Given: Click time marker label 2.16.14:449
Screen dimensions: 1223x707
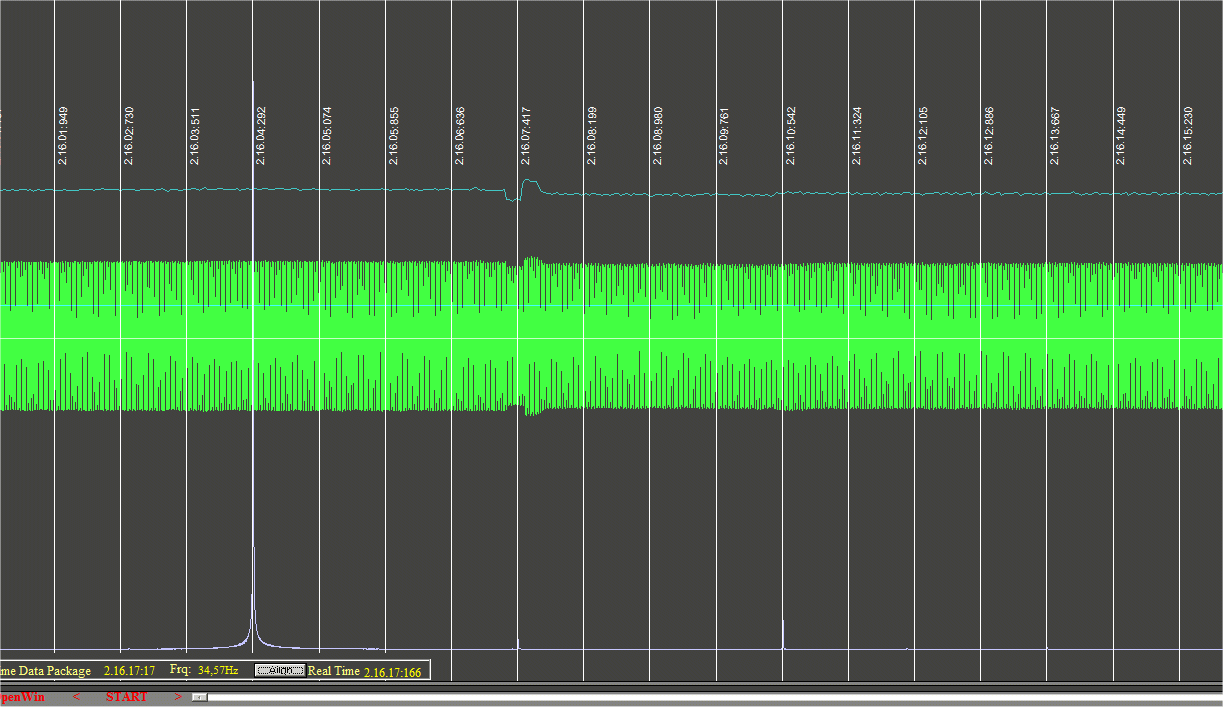Looking at the screenshot, I should (x=1121, y=135).
